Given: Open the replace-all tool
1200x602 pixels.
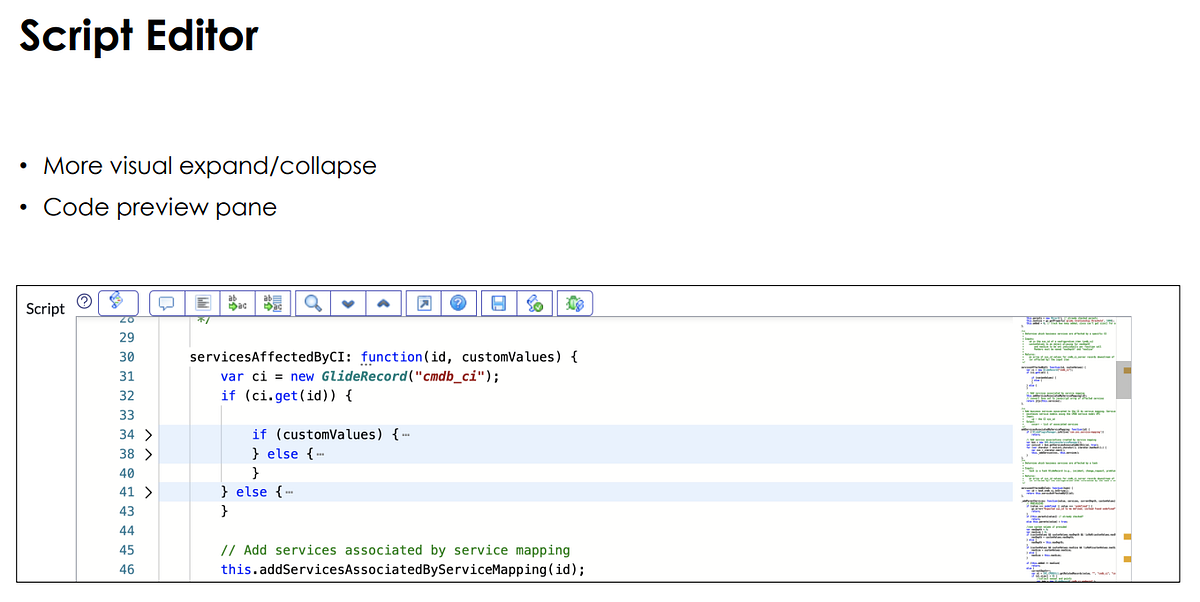Looking at the screenshot, I should pyautogui.click(x=273, y=302).
